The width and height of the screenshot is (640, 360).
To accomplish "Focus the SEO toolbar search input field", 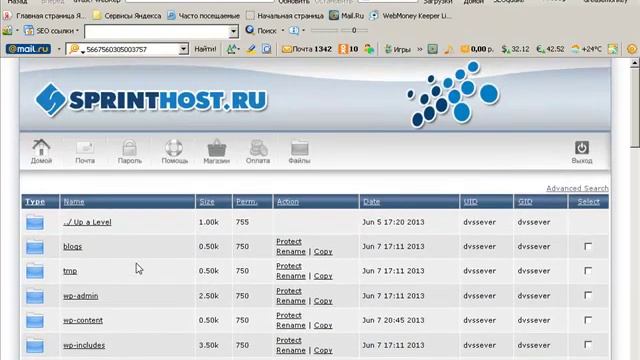I will click(x=157, y=31).
